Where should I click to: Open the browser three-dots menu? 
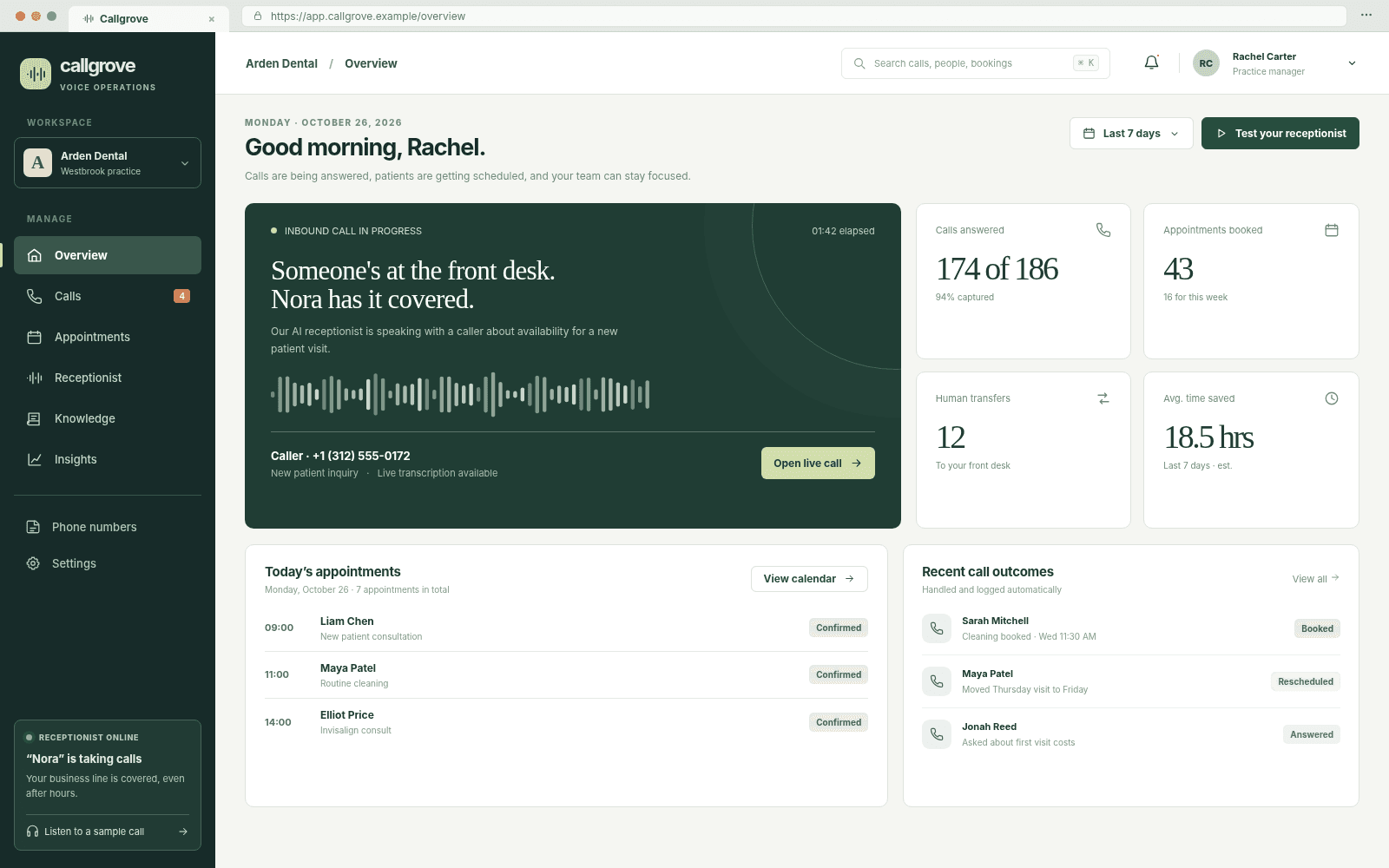tap(1366, 16)
